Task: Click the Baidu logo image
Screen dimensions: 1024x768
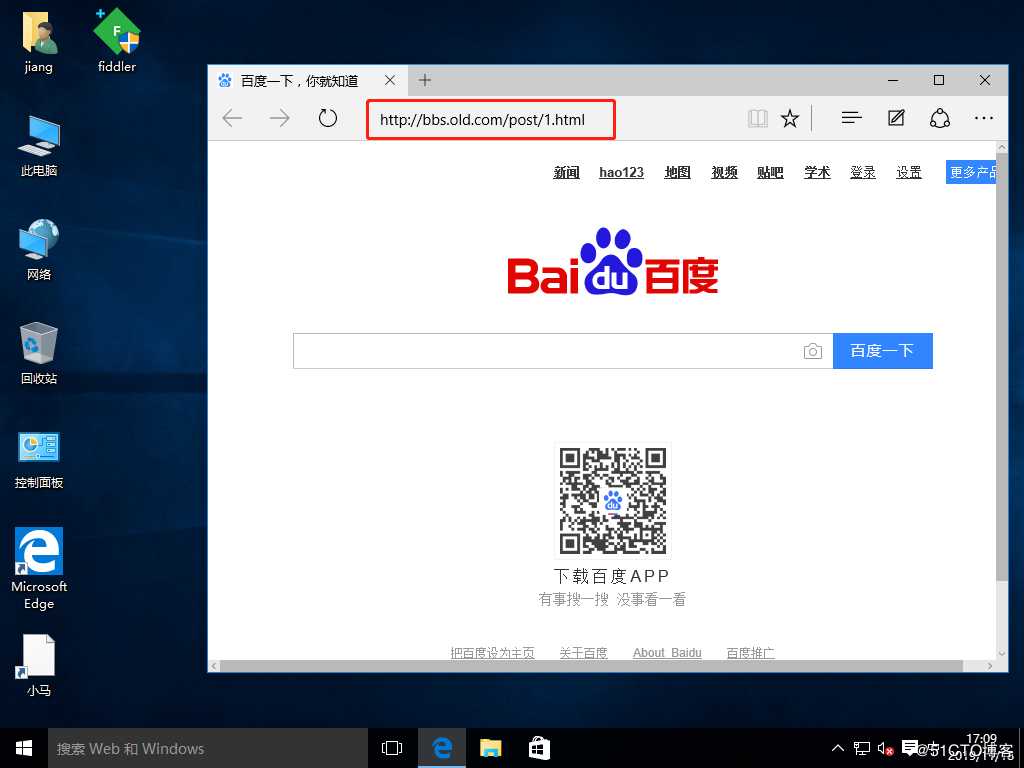Action: pos(613,262)
